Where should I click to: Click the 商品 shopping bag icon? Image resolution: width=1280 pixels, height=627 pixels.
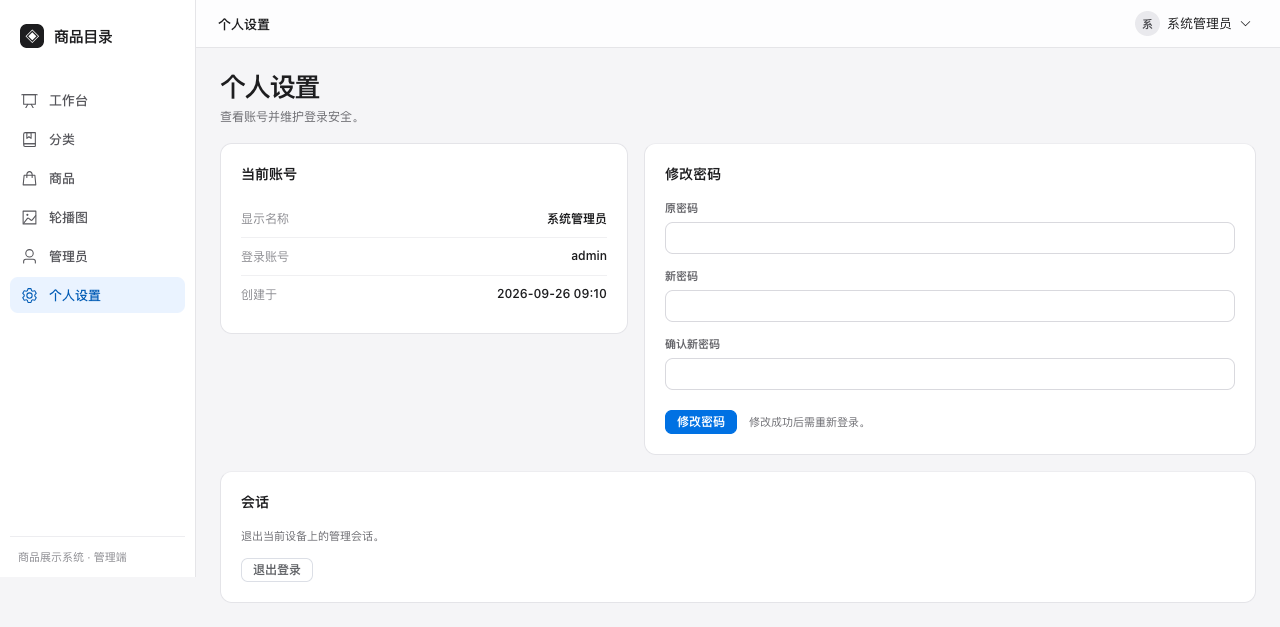[x=30, y=179]
